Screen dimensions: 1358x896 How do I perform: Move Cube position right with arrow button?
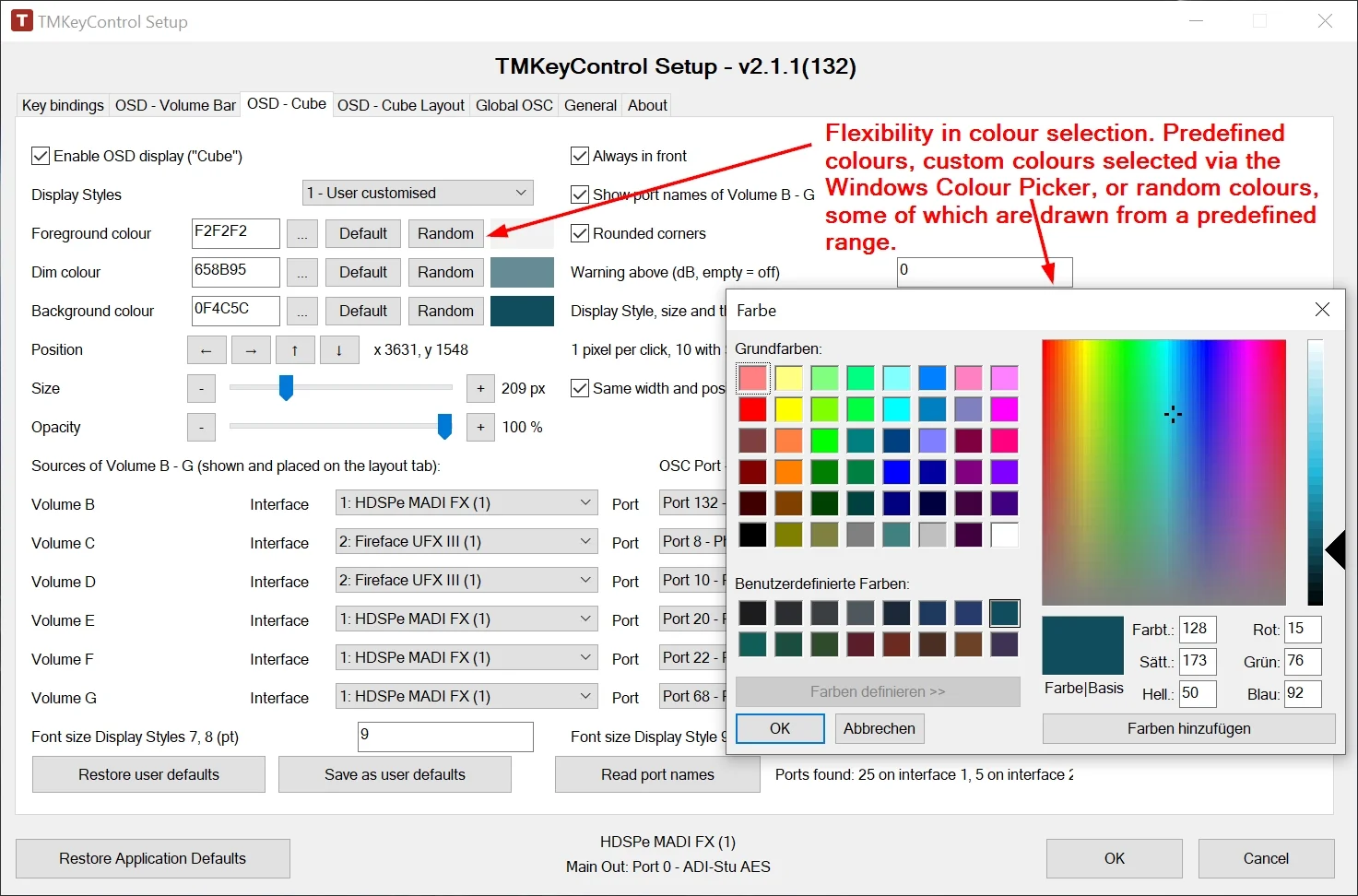(x=251, y=350)
